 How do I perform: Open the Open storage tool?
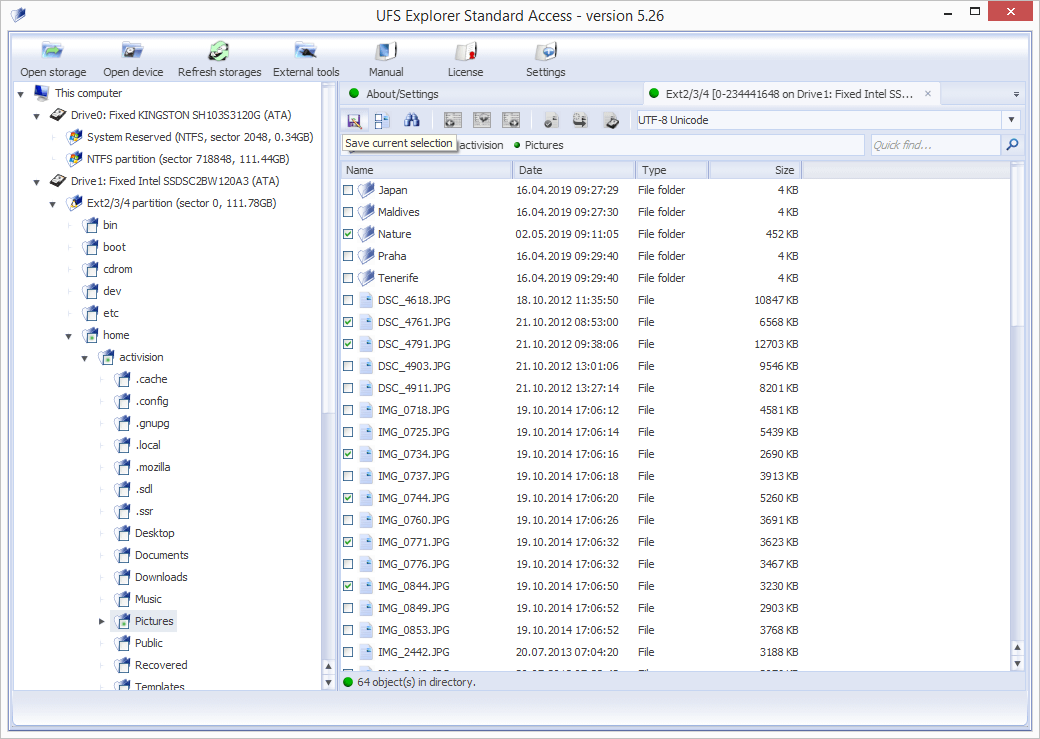[53, 52]
